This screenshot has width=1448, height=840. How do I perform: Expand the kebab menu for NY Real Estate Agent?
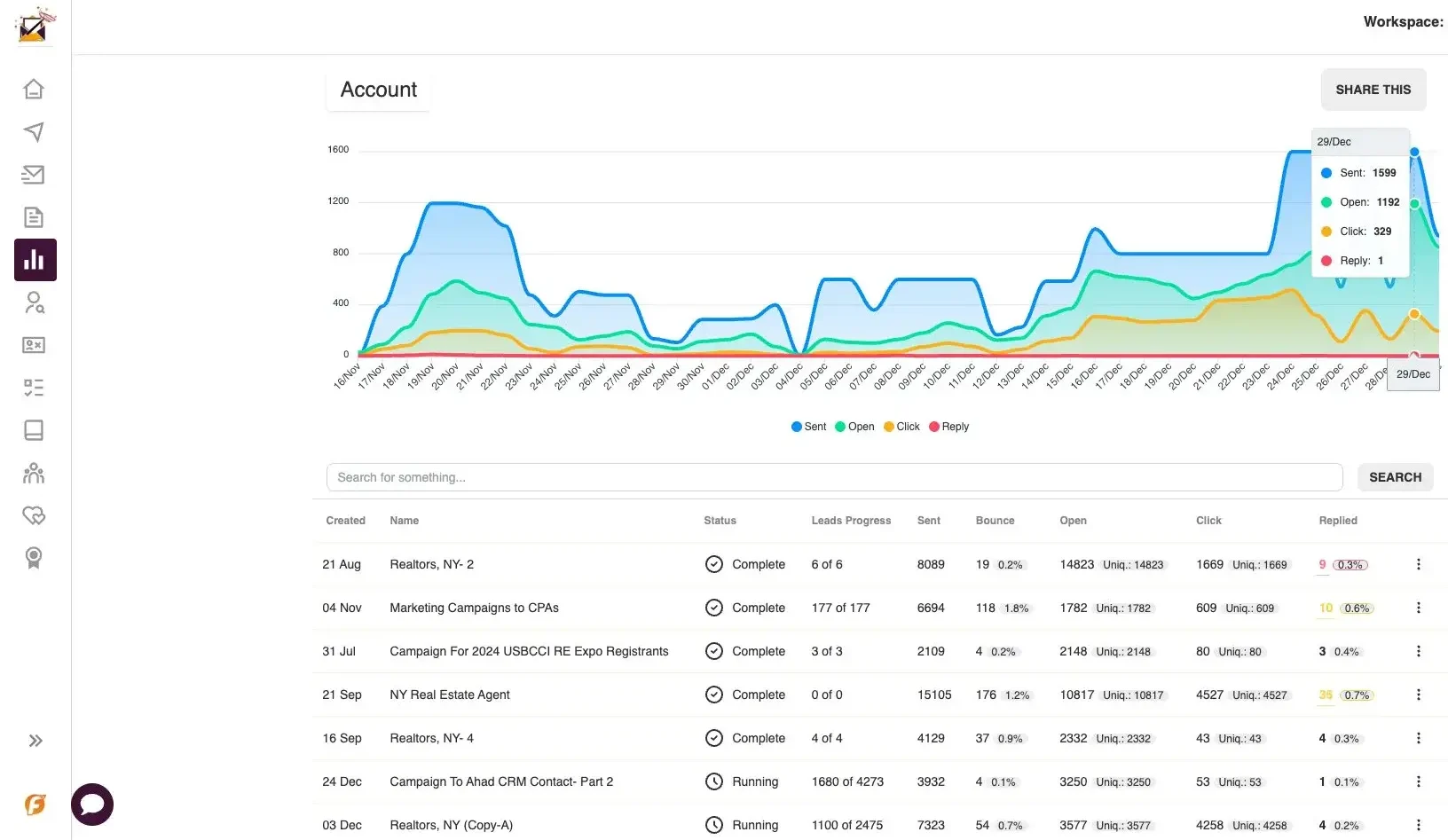tap(1418, 695)
